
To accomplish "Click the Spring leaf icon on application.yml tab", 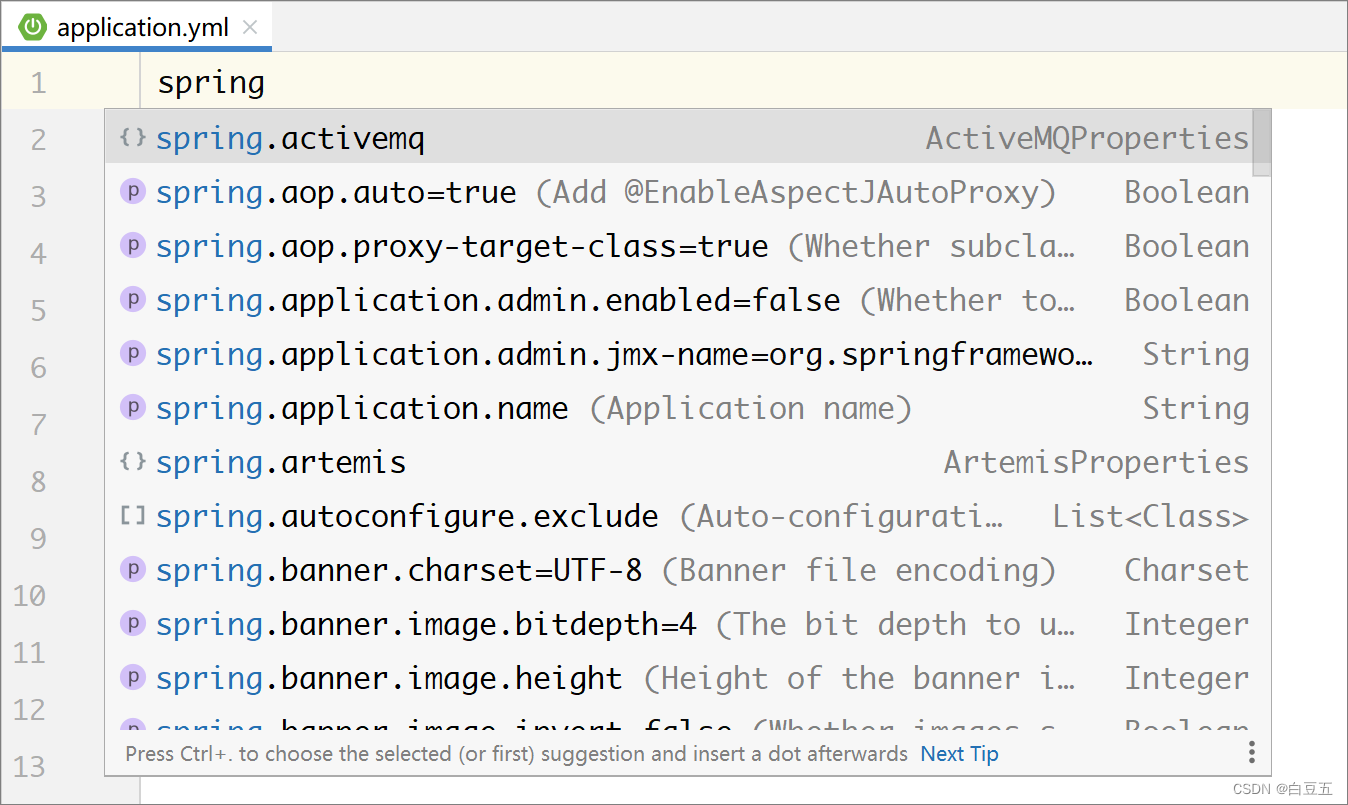I will [x=33, y=28].
